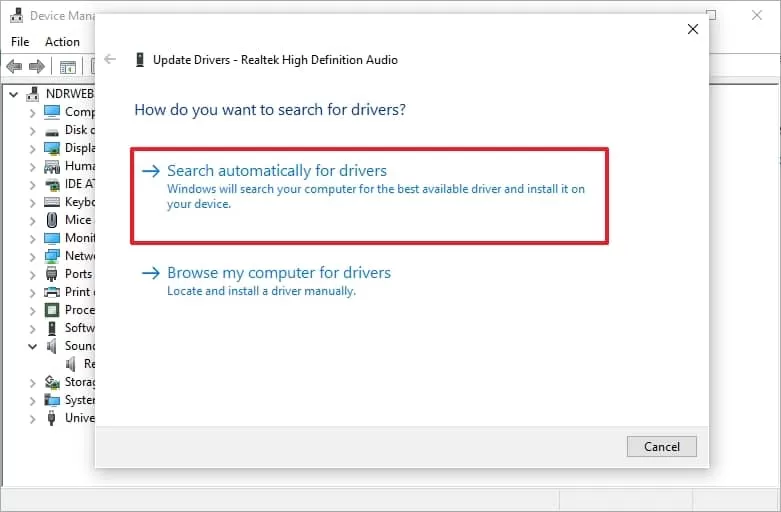
Task: Expand the Software devices category
Action: pos(33,328)
